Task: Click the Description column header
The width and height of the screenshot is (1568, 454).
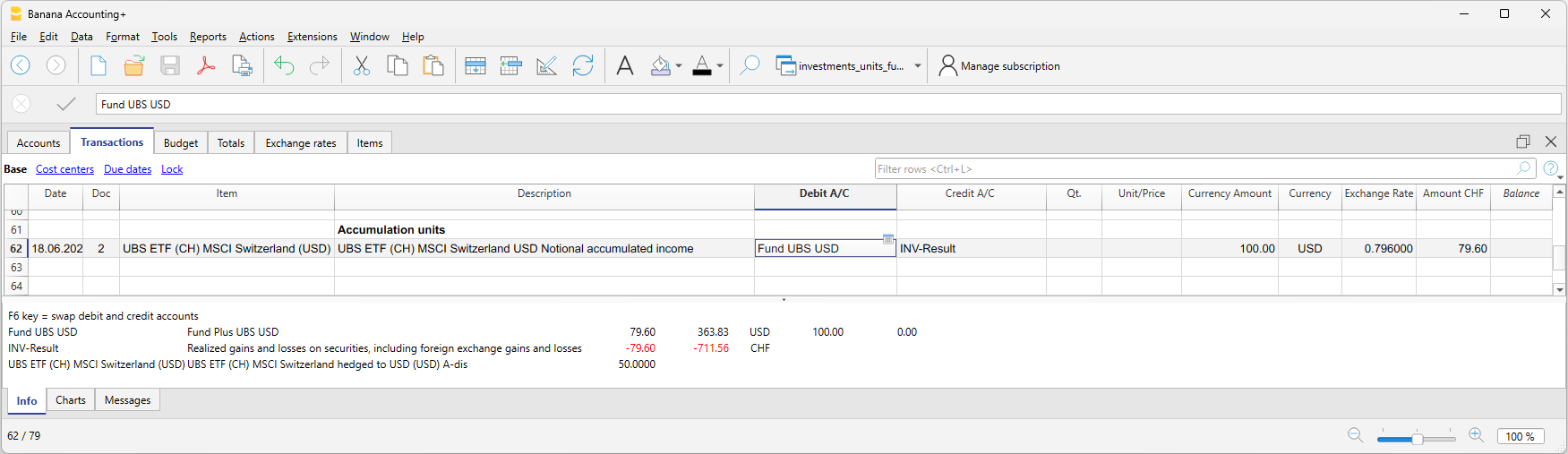Action: click(x=544, y=193)
